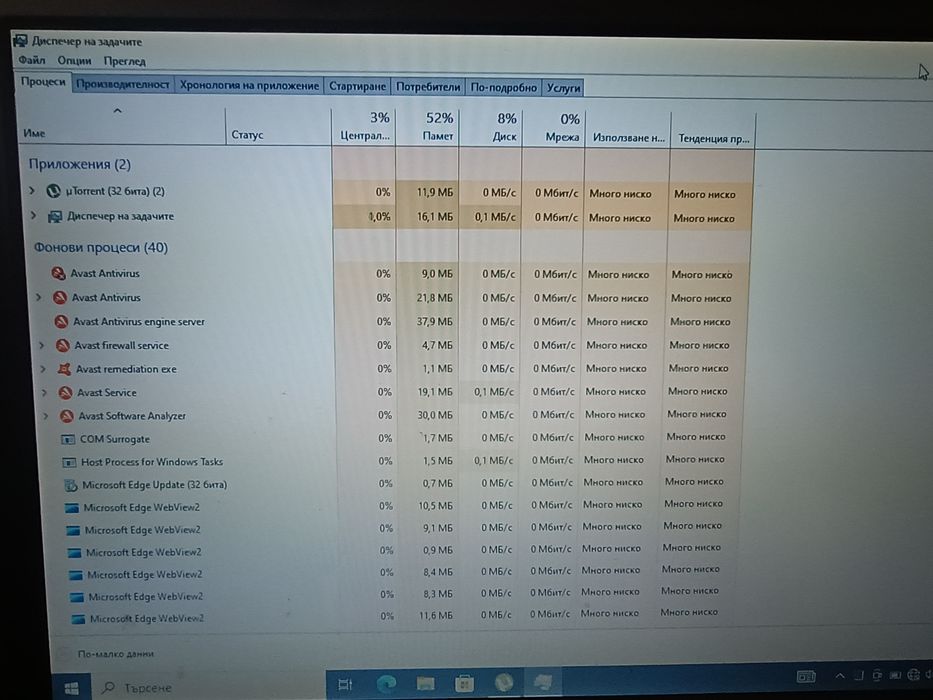Click Host Process for Windows Tasks icon
The height and width of the screenshot is (700, 933).
tap(70, 462)
